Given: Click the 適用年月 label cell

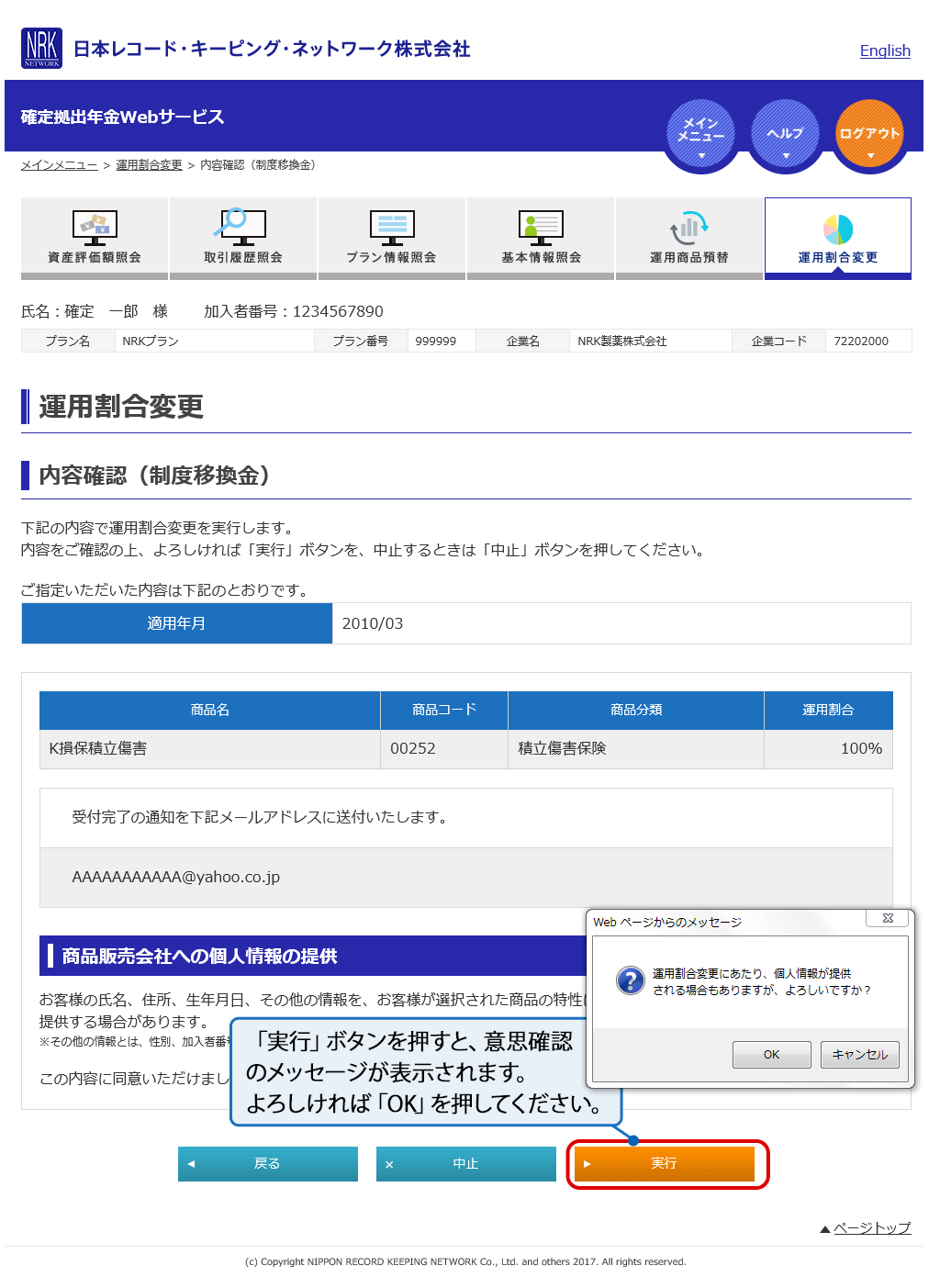Looking at the screenshot, I should [177, 623].
